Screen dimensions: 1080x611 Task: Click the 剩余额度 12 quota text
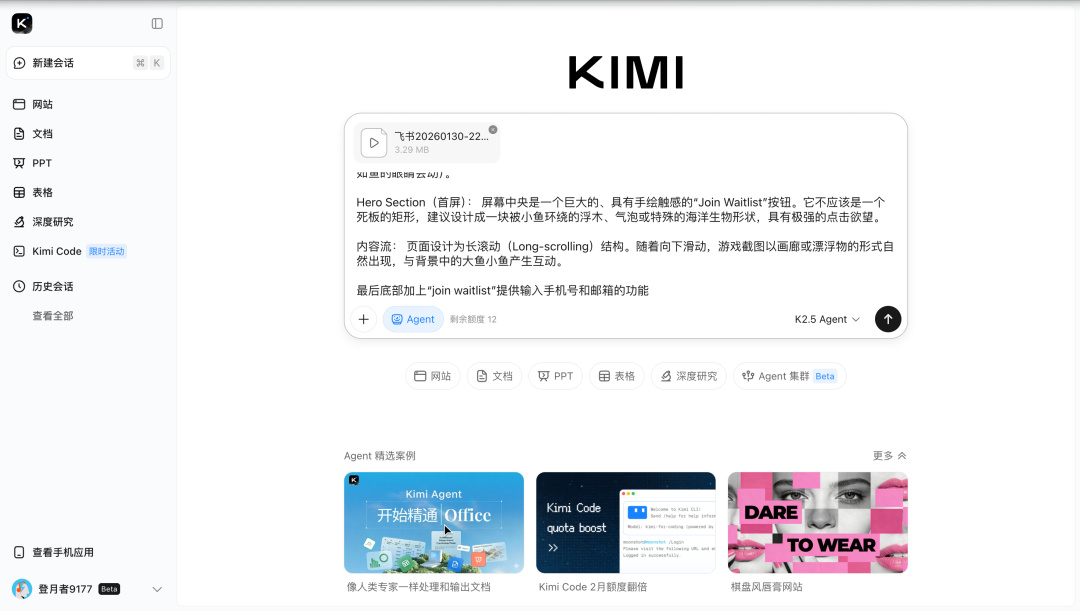point(473,320)
